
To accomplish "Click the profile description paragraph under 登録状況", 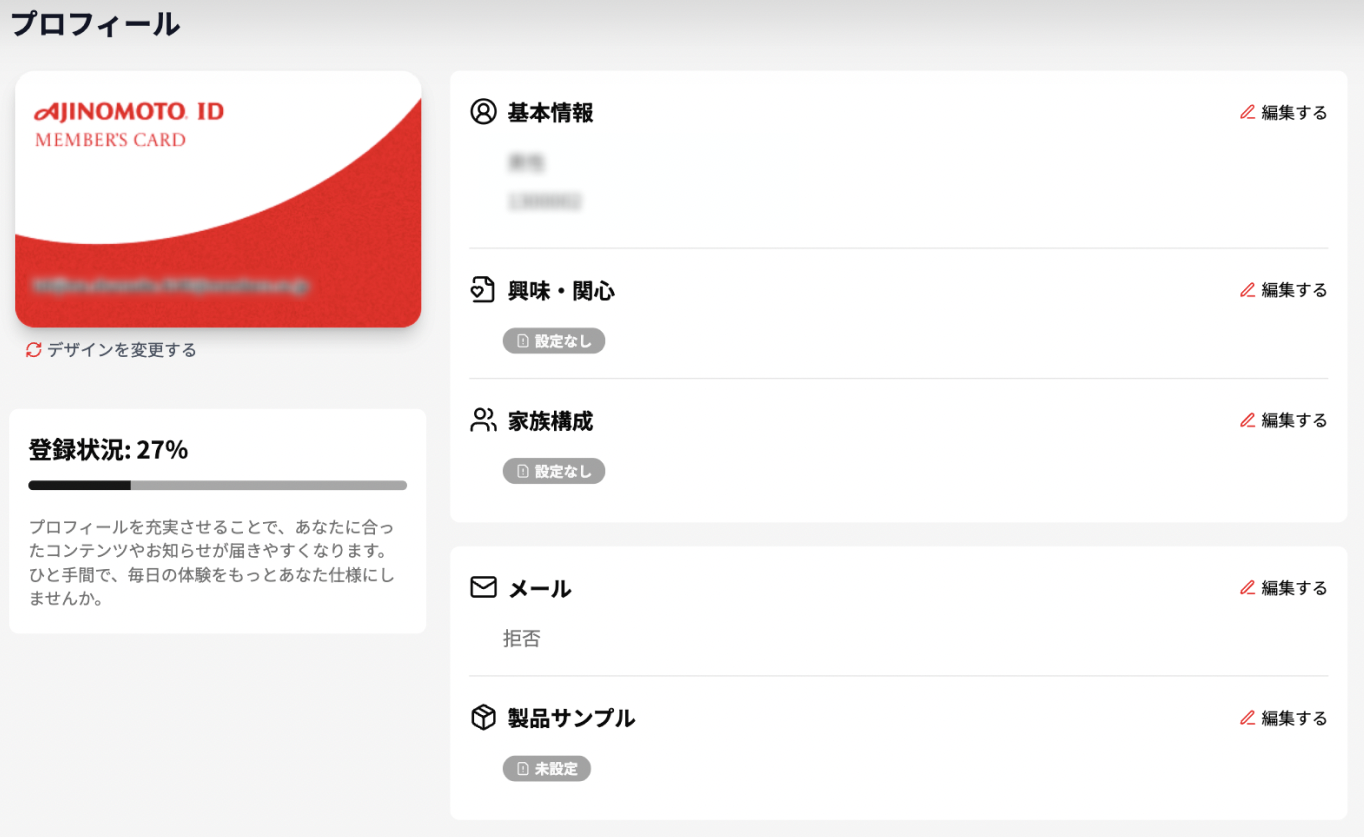I will click(212, 562).
